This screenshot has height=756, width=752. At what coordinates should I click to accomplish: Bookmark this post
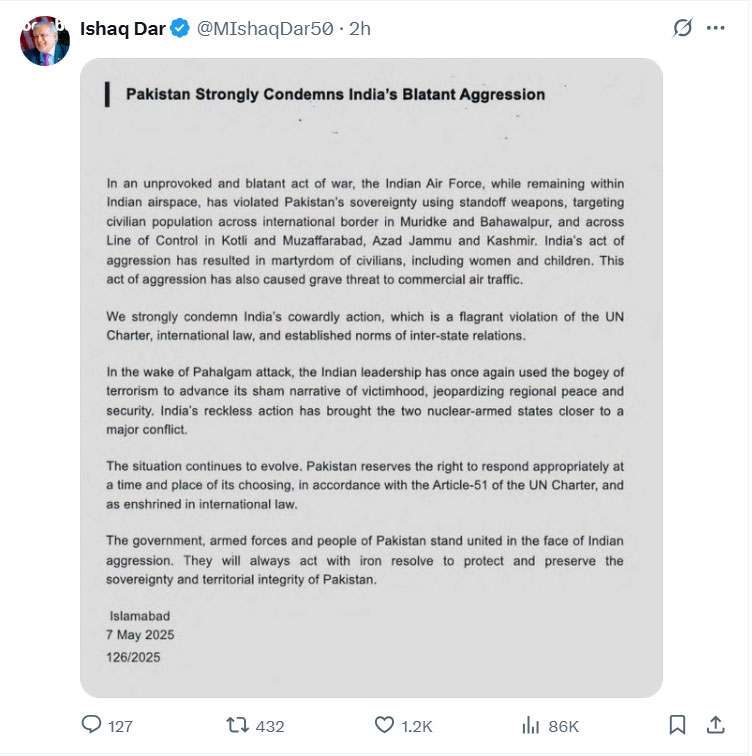(x=677, y=725)
